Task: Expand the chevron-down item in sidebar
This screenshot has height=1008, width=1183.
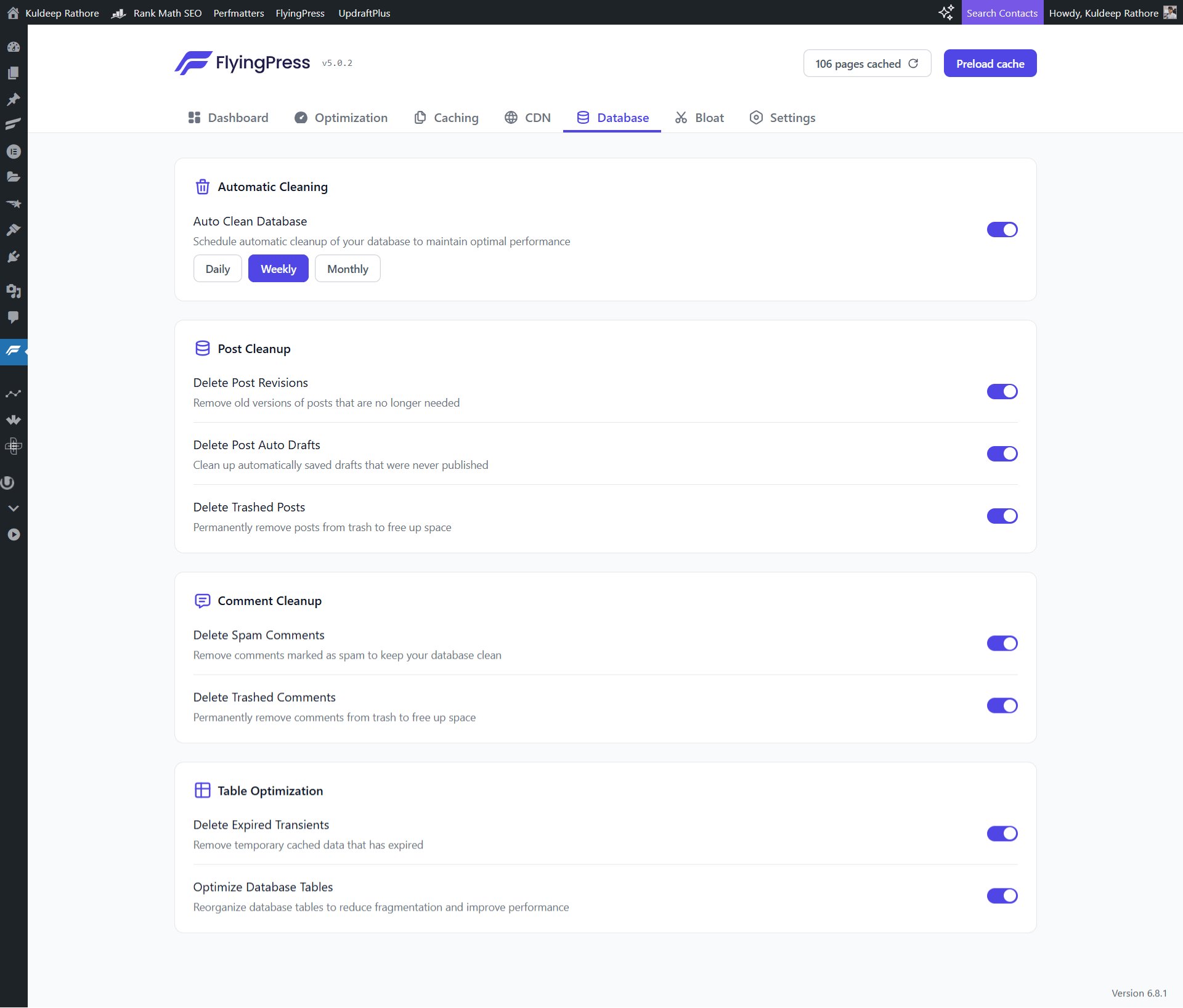Action: click(x=14, y=508)
